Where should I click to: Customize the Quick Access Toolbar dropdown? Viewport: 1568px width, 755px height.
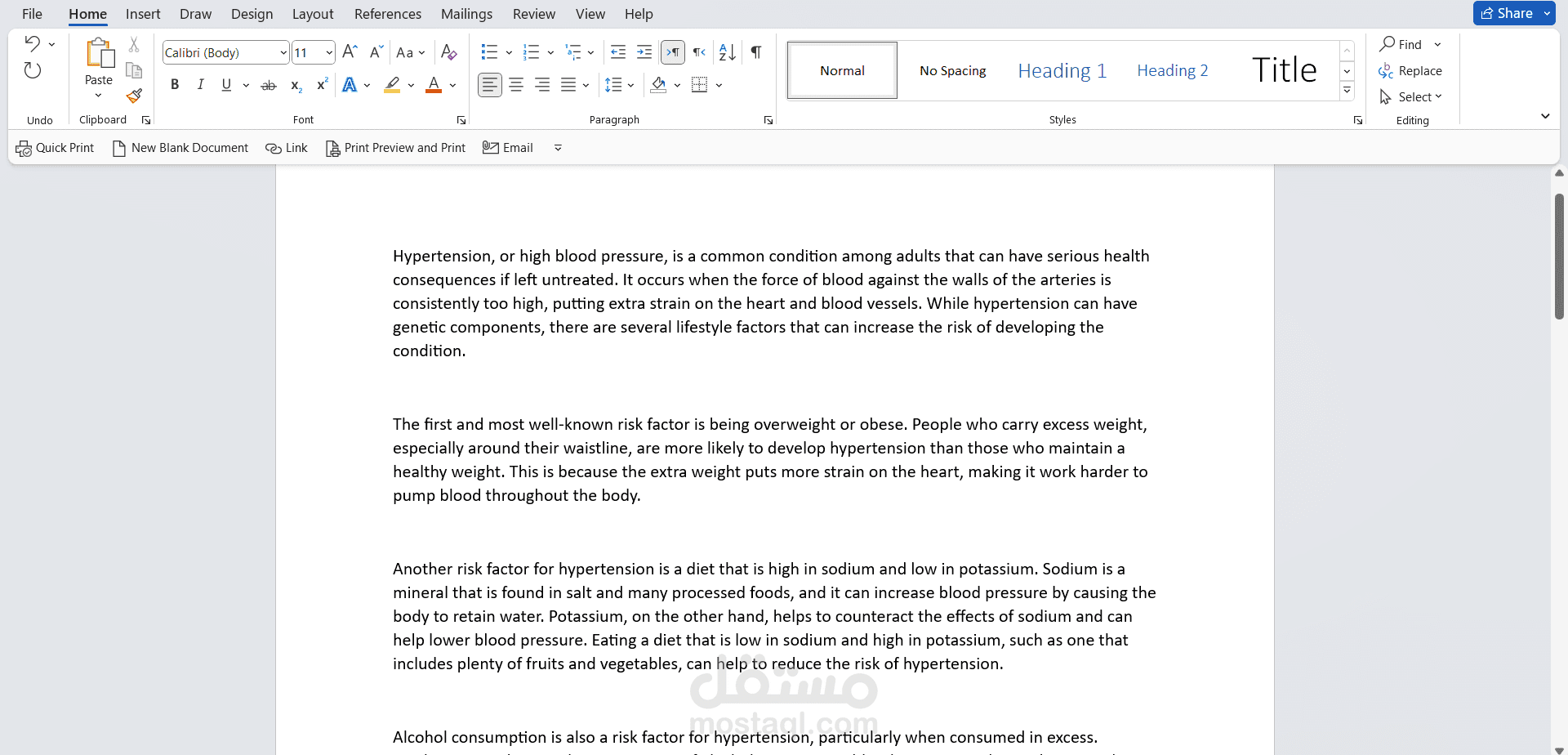558,148
